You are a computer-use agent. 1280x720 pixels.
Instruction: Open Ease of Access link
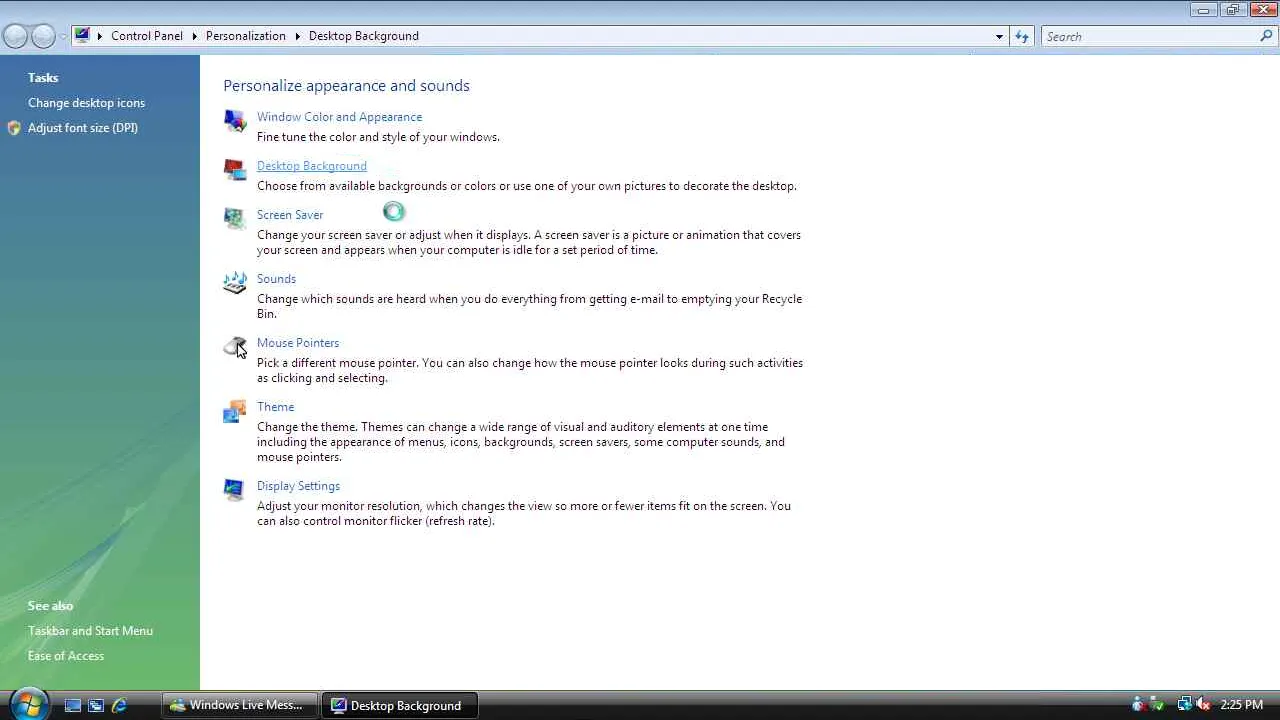(66, 656)
